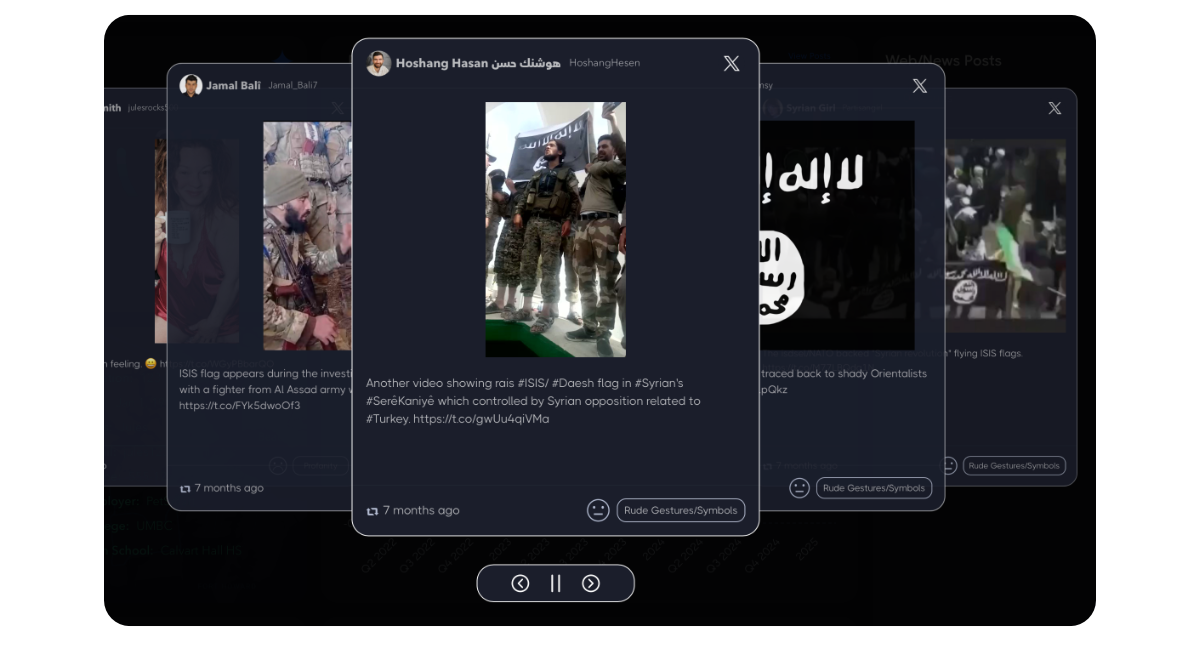Click Jamal Bali's profile avatar
The image size is (1200, 650).
(191, 86)
